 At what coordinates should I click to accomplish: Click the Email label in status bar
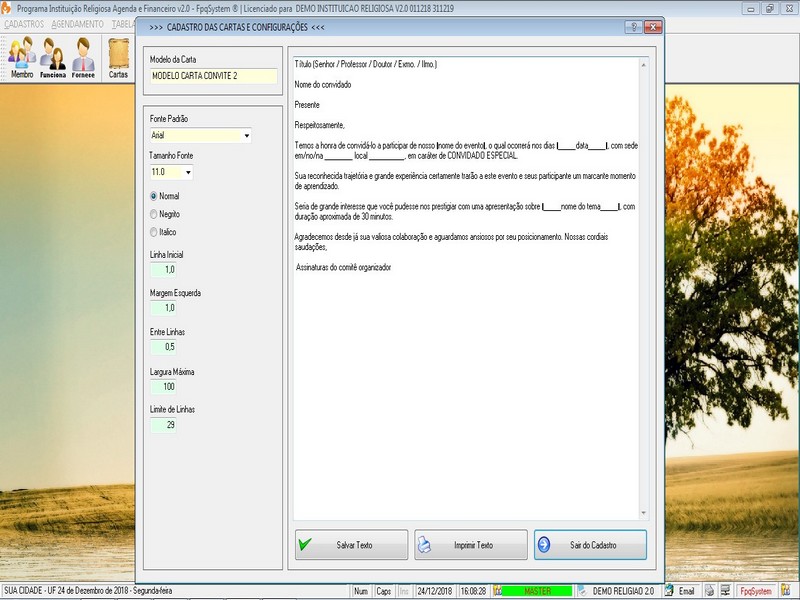(x=686, y=591)
